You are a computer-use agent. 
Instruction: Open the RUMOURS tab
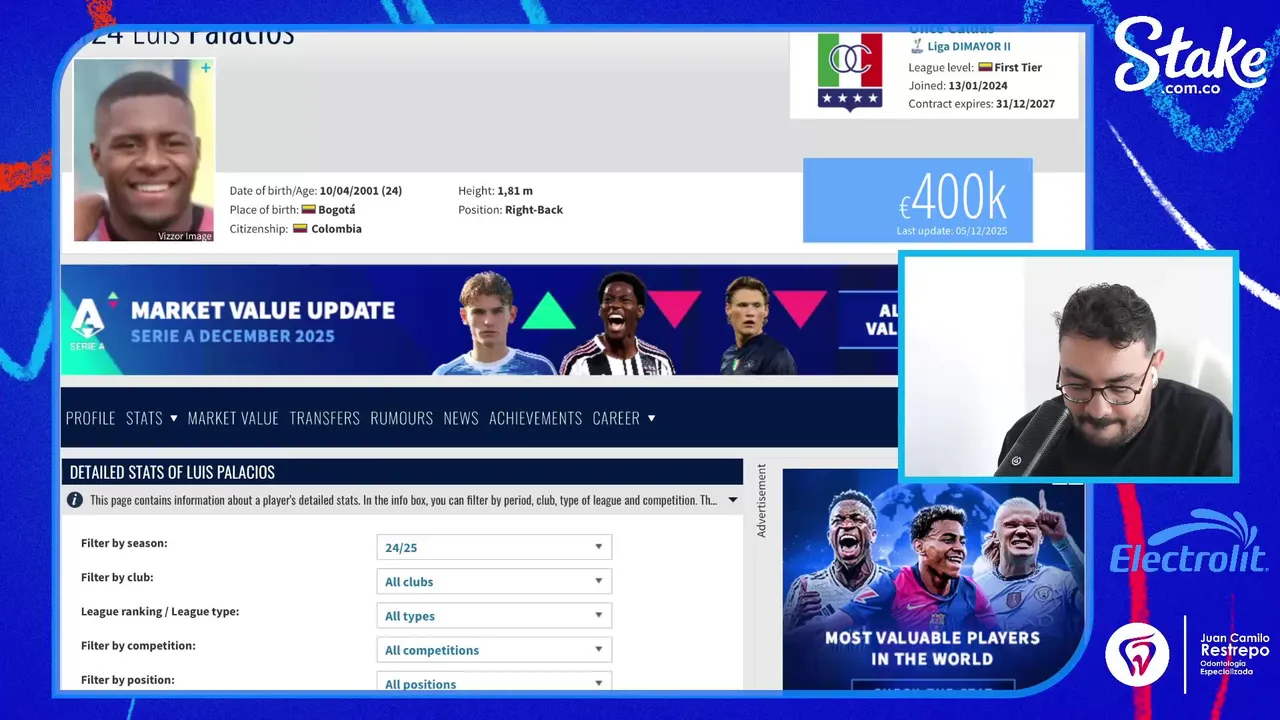point(402,418)
